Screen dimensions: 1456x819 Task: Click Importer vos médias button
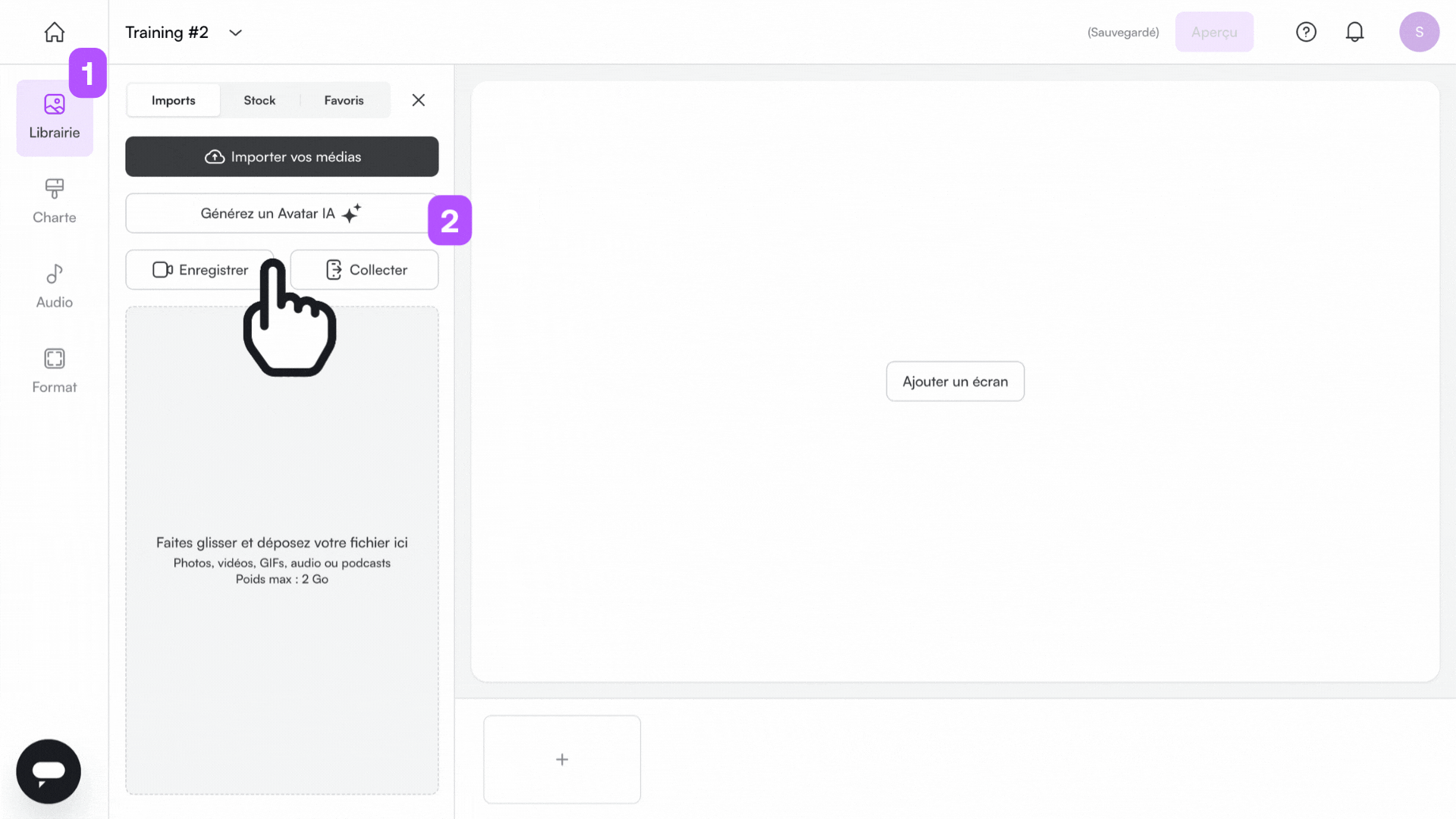(282, 157)
